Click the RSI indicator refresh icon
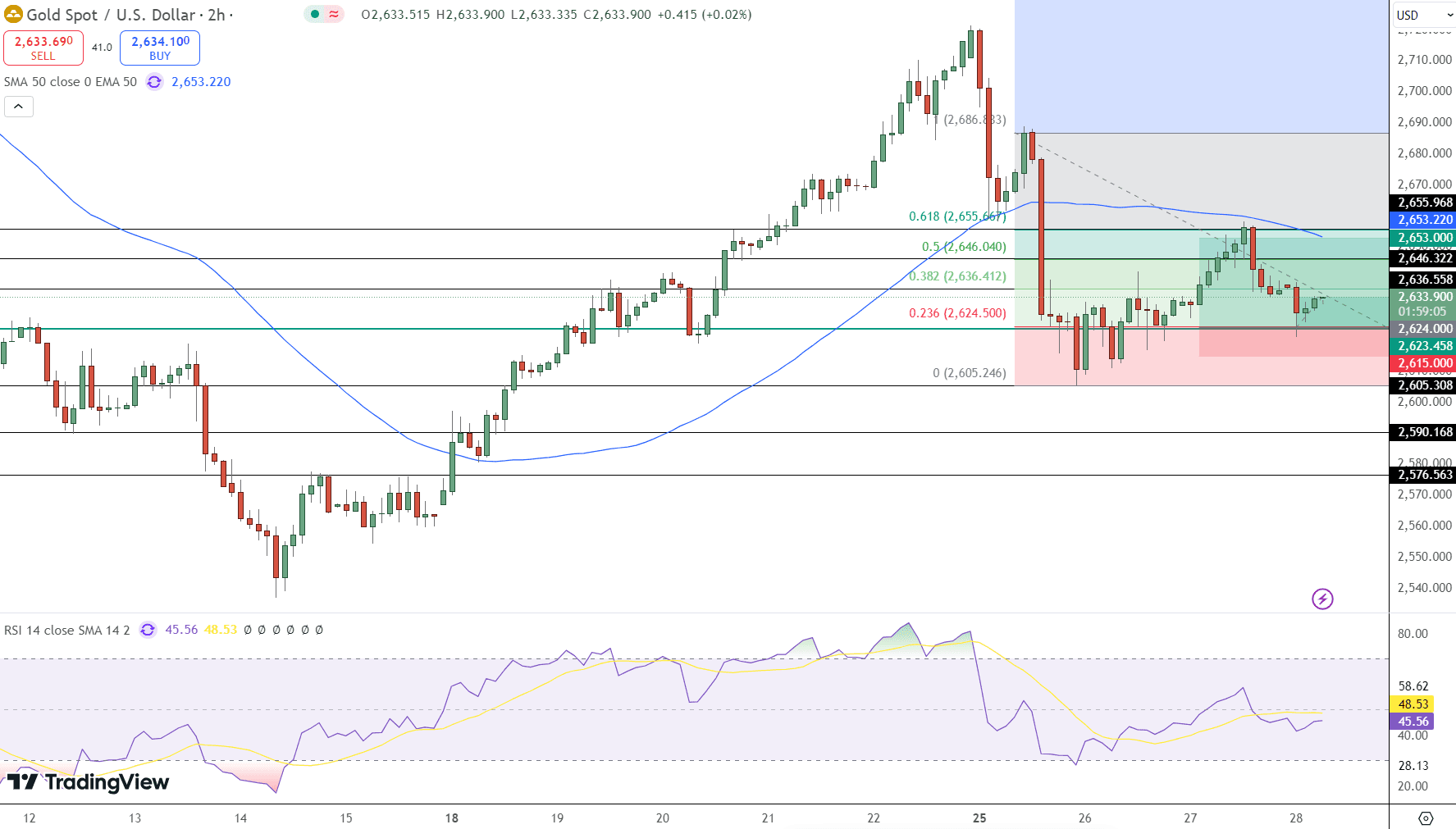Viewport: 1456px width, 829px height. click(148, 630)
